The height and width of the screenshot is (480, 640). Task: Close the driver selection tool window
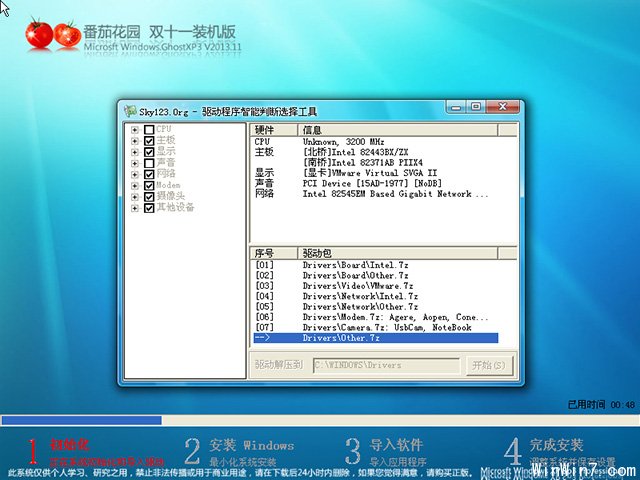pos(503,106)
